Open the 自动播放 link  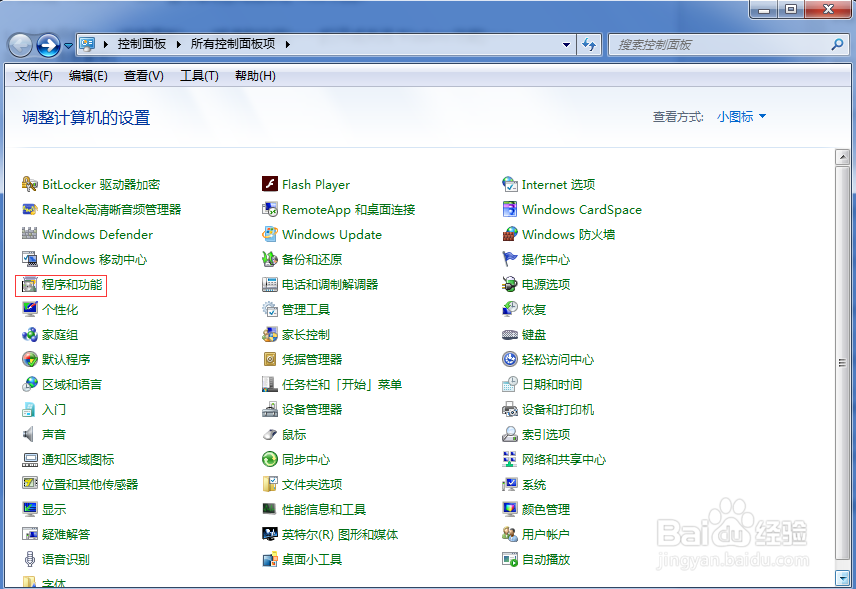546,560
